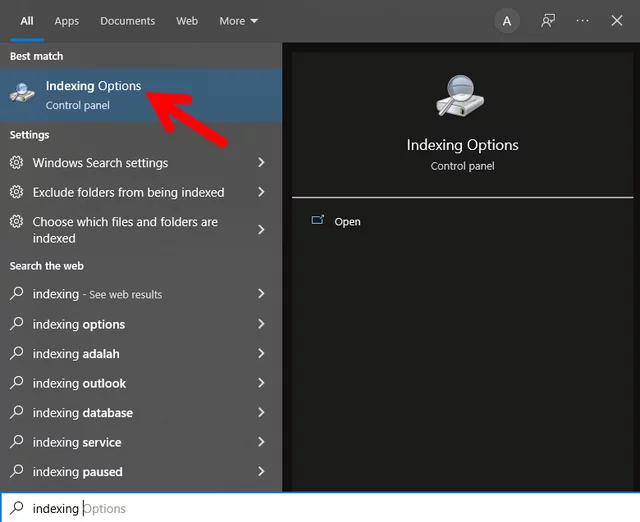Viewport: 640px width, 522px height.
Task: Click the Open icon in the preview pane
Action: [318, 220]
